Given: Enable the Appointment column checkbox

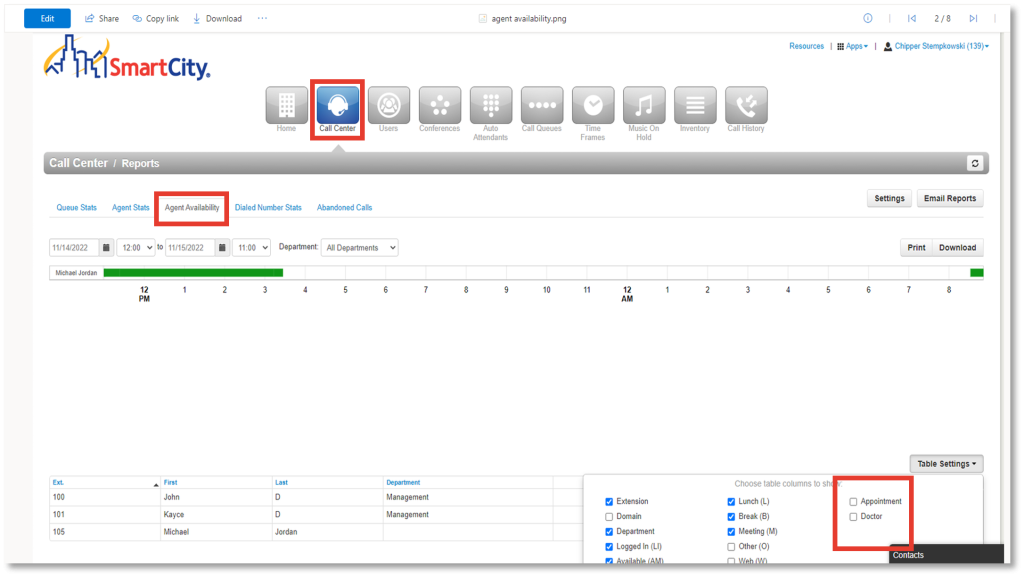Looking at the screenshot, I should click(853, 502).
